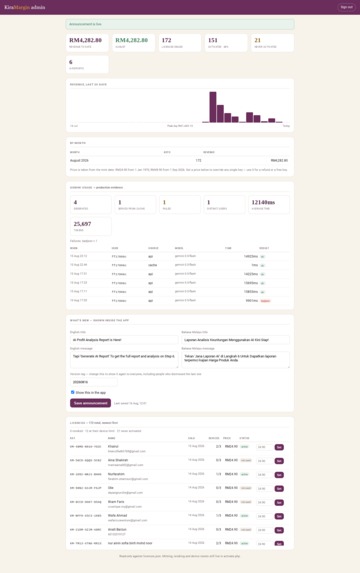Focus the Bahasa Melayu title input field
Viewport: 360px width, 573px height.
(235, 339)
